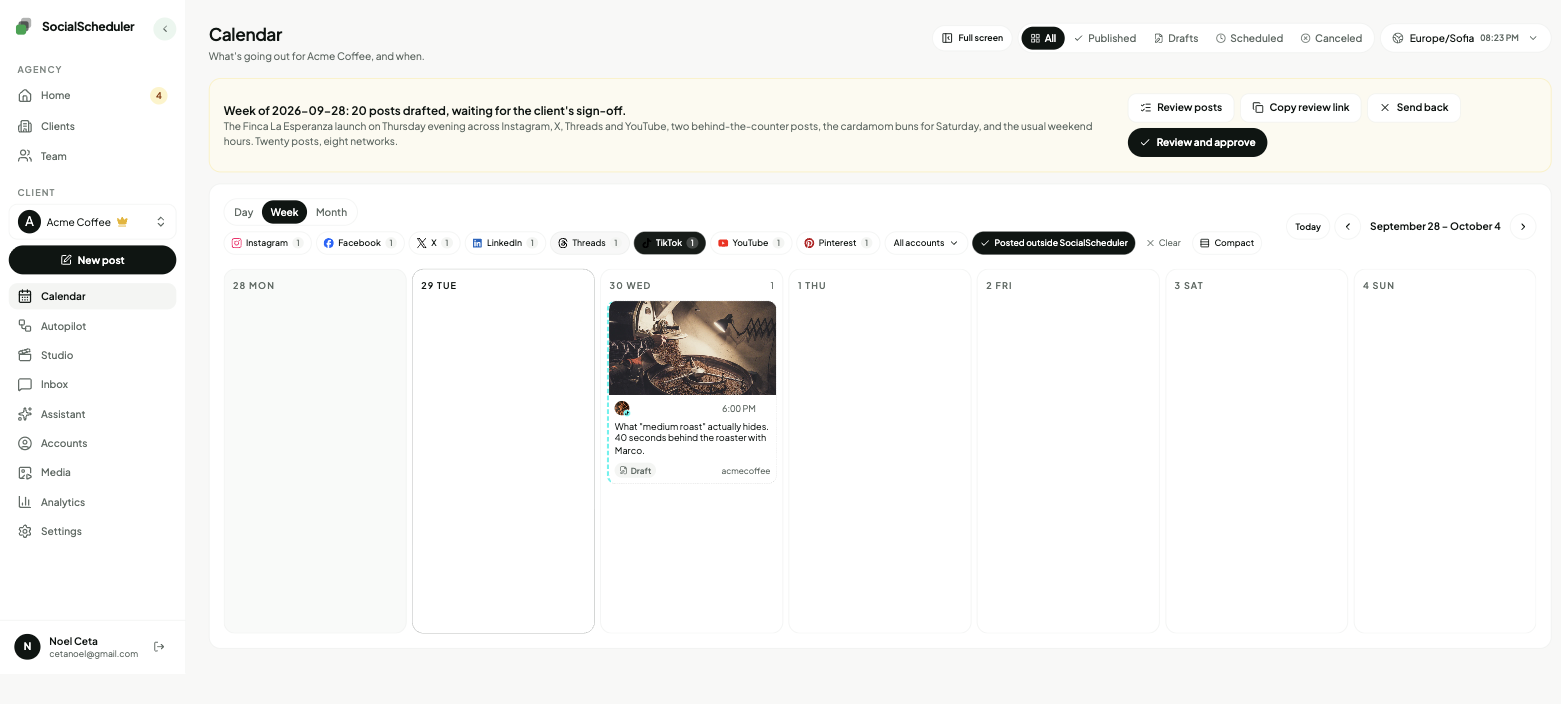The image size is (1561, 704).
Task: Select the 3 SAT day column
Action: point(1257,451)
